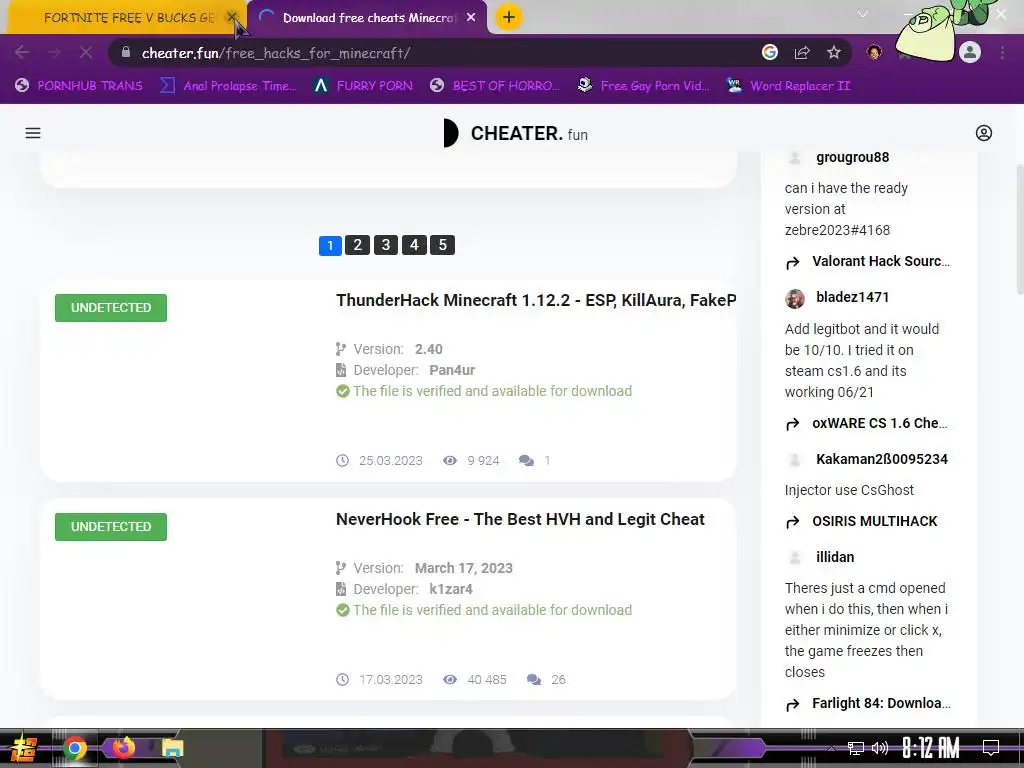
Task: Open ThunderHack Minecraft 1.12.2 post
Action: [536, 300]
